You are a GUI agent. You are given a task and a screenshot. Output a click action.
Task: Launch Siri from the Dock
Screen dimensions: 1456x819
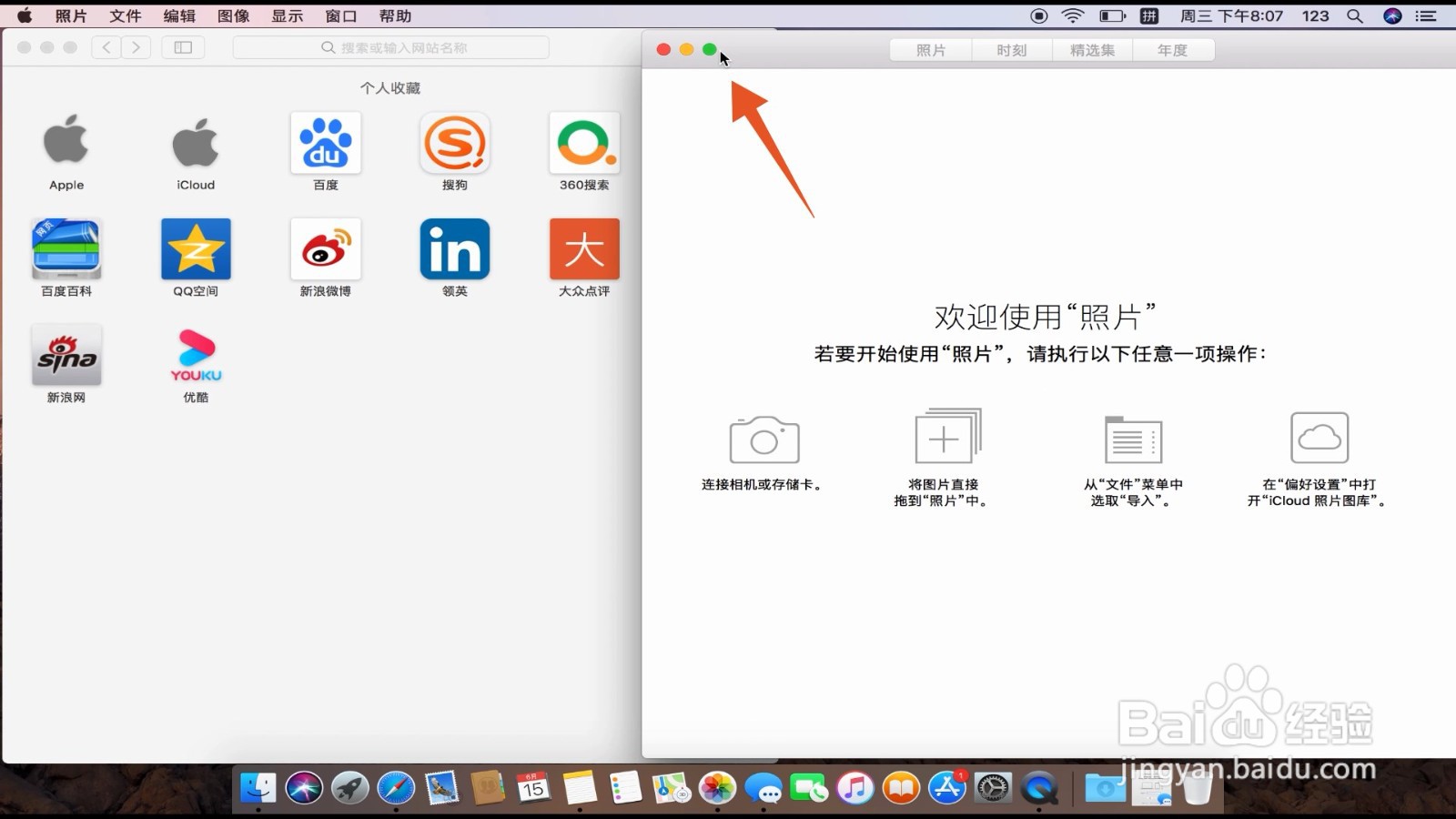pos(304,787)
